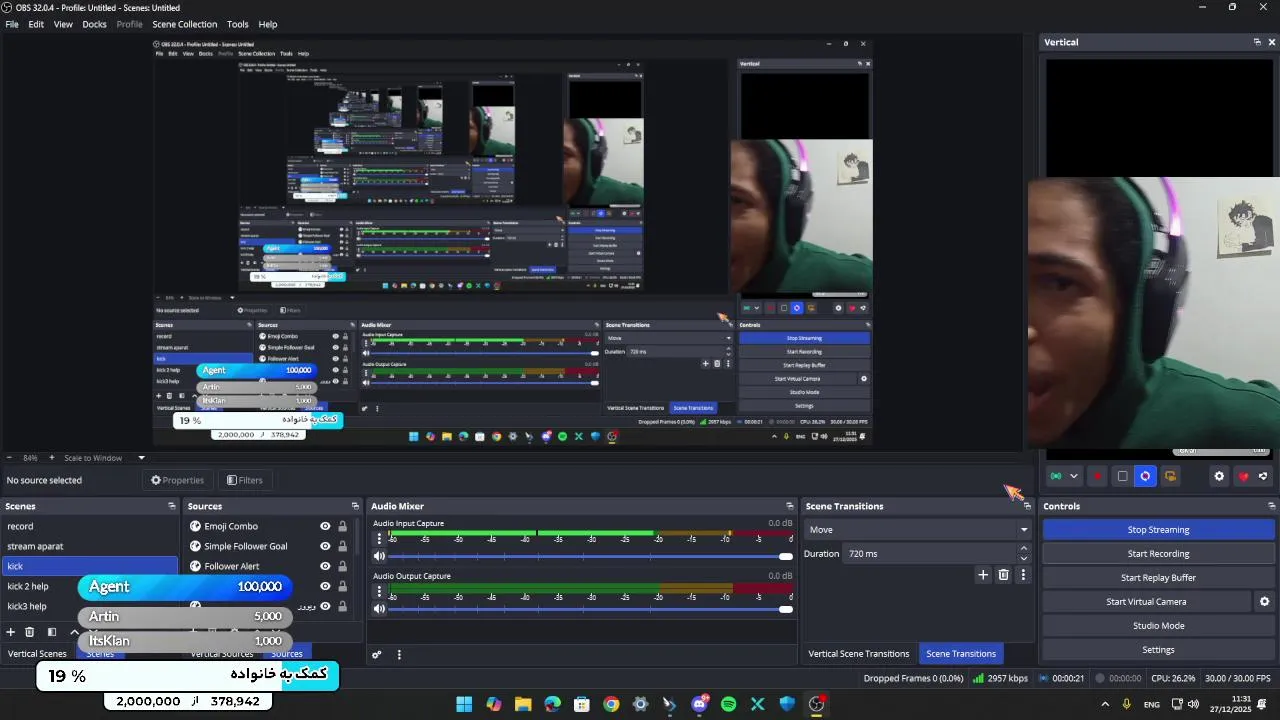The width and height of the screenshot is (1280, 720).
Task: Open the Edit menu
Action: tap(36, 24)
